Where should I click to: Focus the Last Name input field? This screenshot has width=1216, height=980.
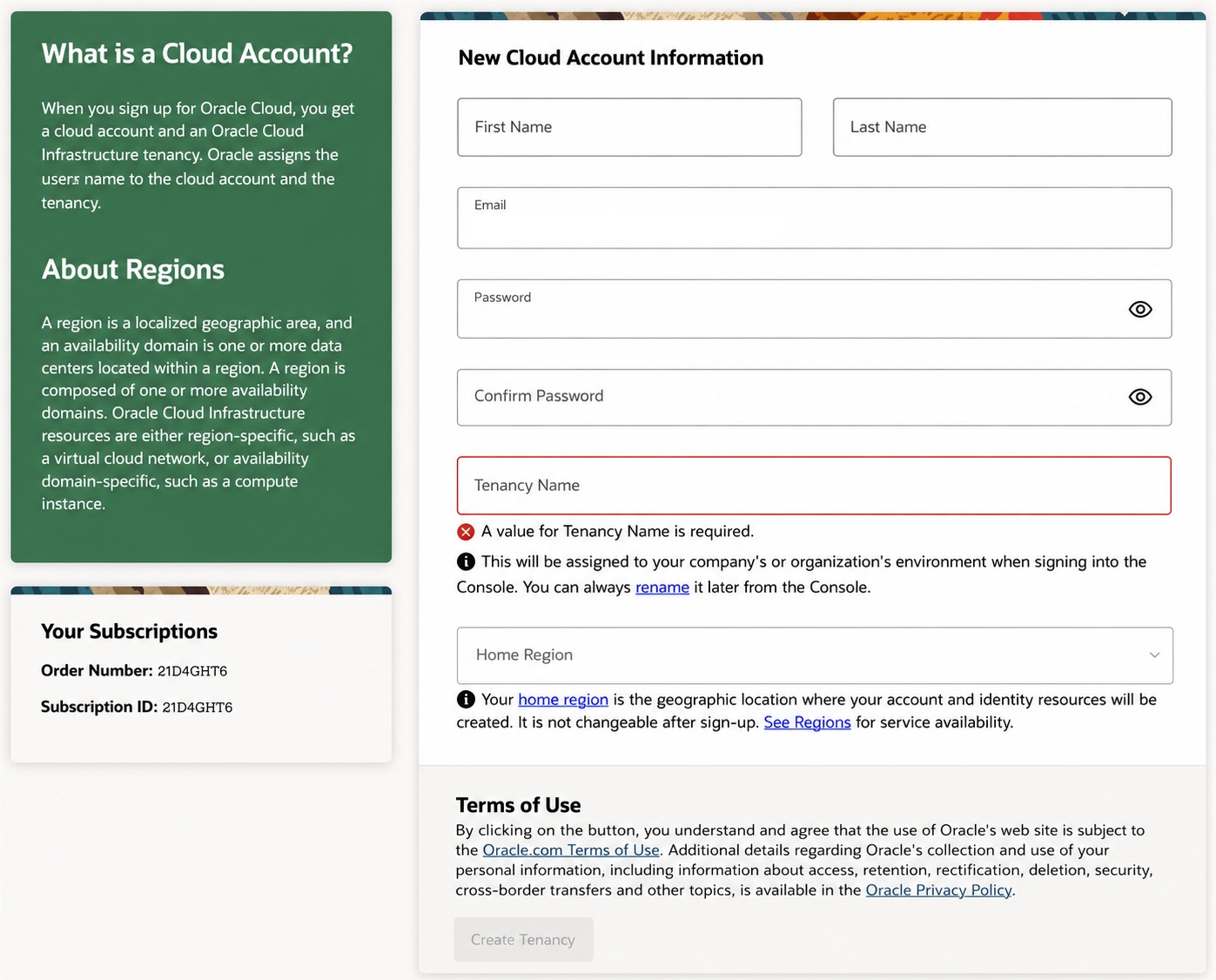[x=1002, y=127]
